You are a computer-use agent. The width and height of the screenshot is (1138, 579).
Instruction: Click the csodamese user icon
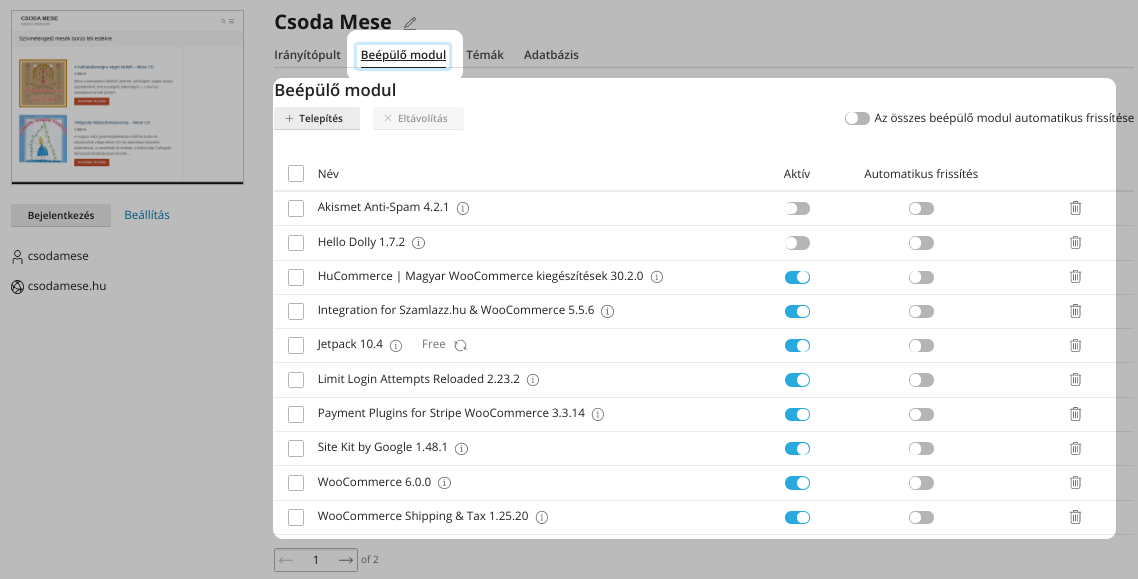coord(17,257)
